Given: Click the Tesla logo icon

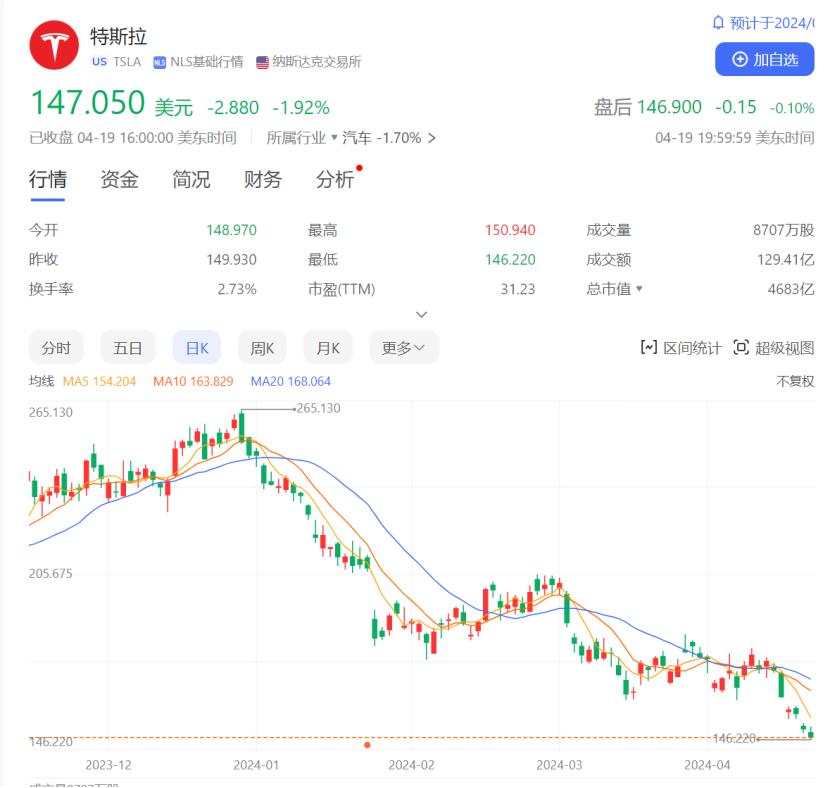Looking at the screenshot, I should 55,44.
